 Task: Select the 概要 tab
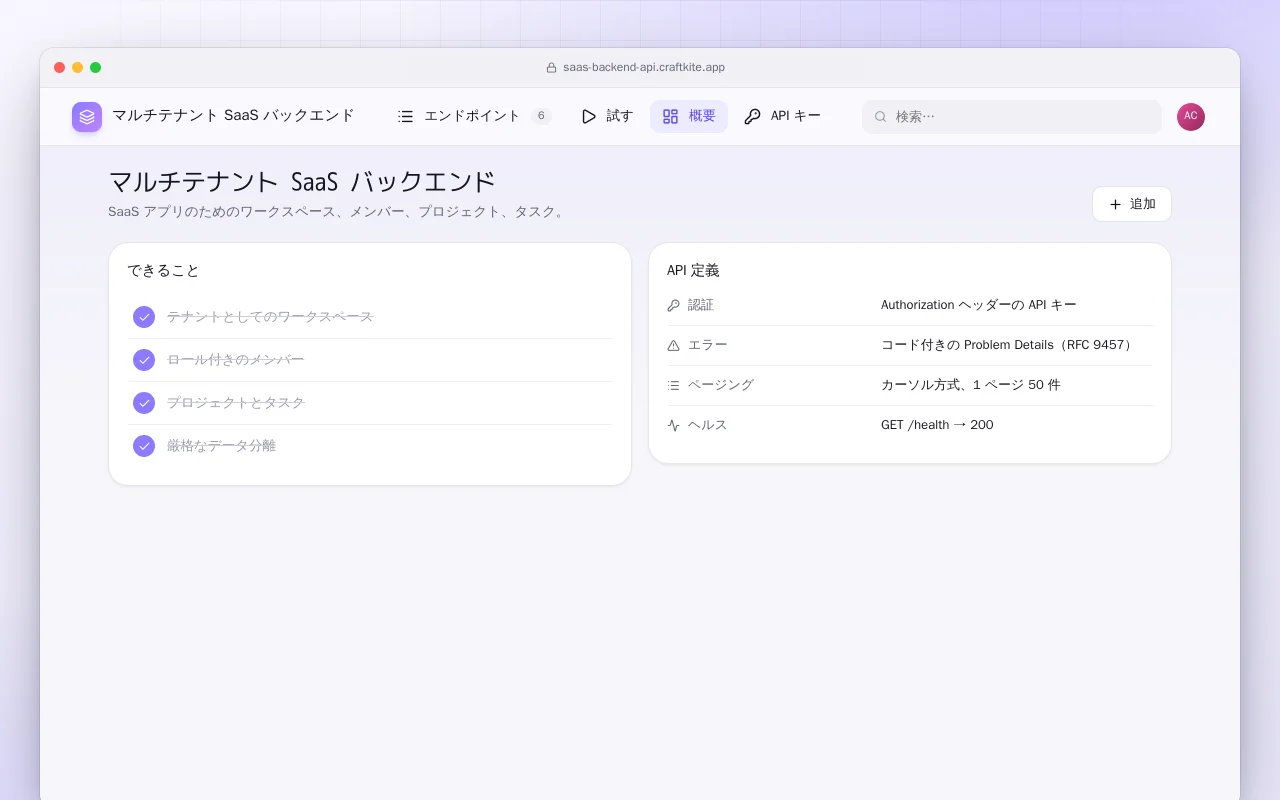click(x=689, y=117)
